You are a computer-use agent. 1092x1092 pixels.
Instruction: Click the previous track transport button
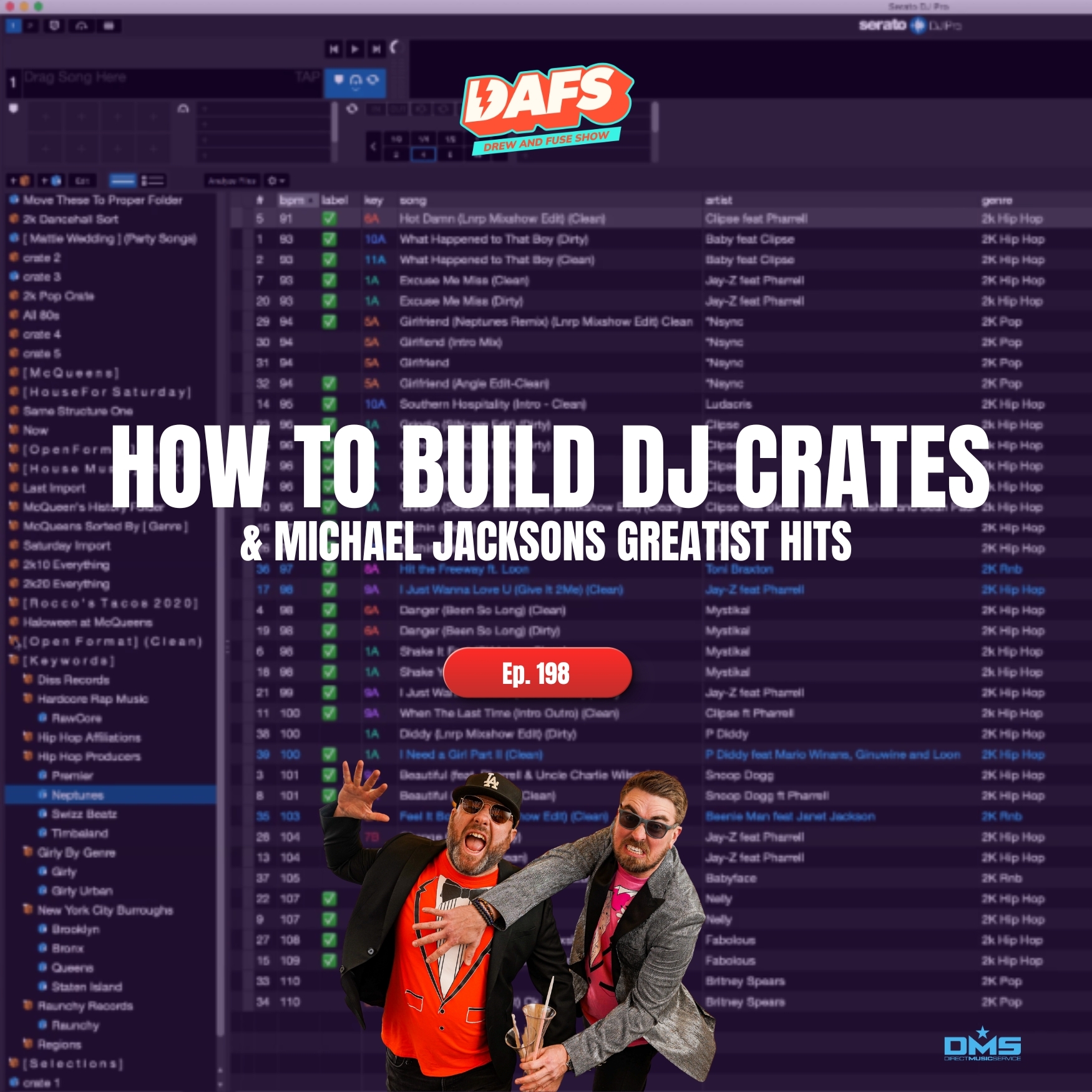click(x=334, y=49)
